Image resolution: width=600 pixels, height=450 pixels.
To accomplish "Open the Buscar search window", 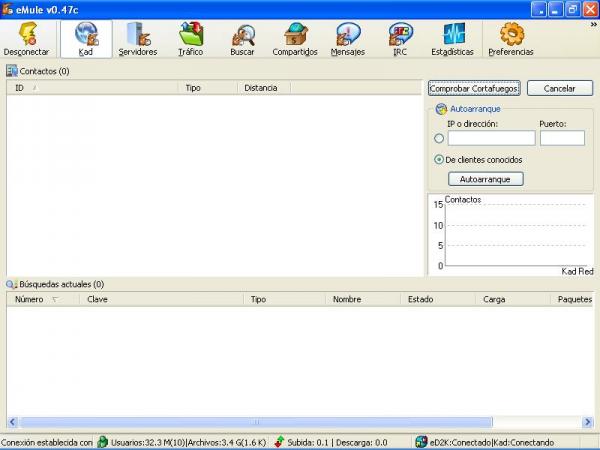I will point(243,39).
